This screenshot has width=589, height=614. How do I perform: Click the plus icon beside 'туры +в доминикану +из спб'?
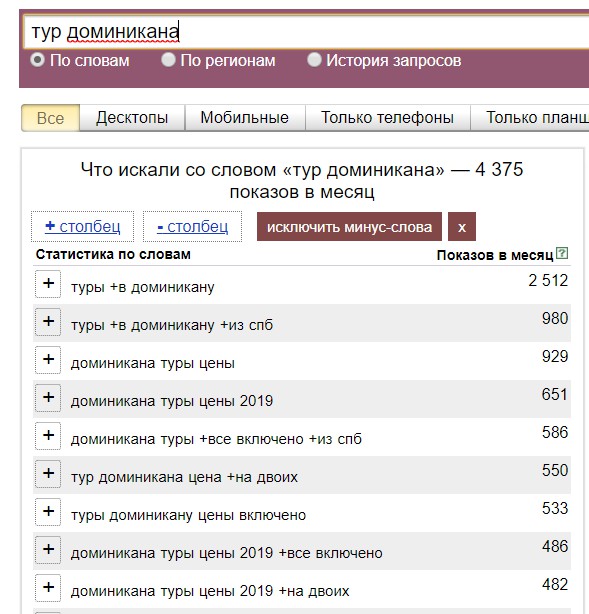[48, 322]
